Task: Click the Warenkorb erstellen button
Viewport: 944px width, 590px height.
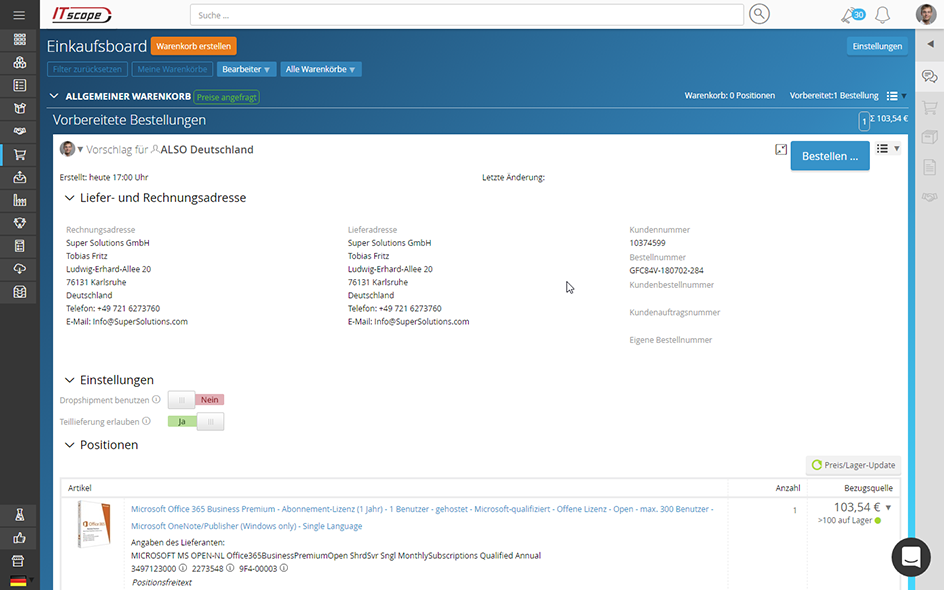Action: 194,46
